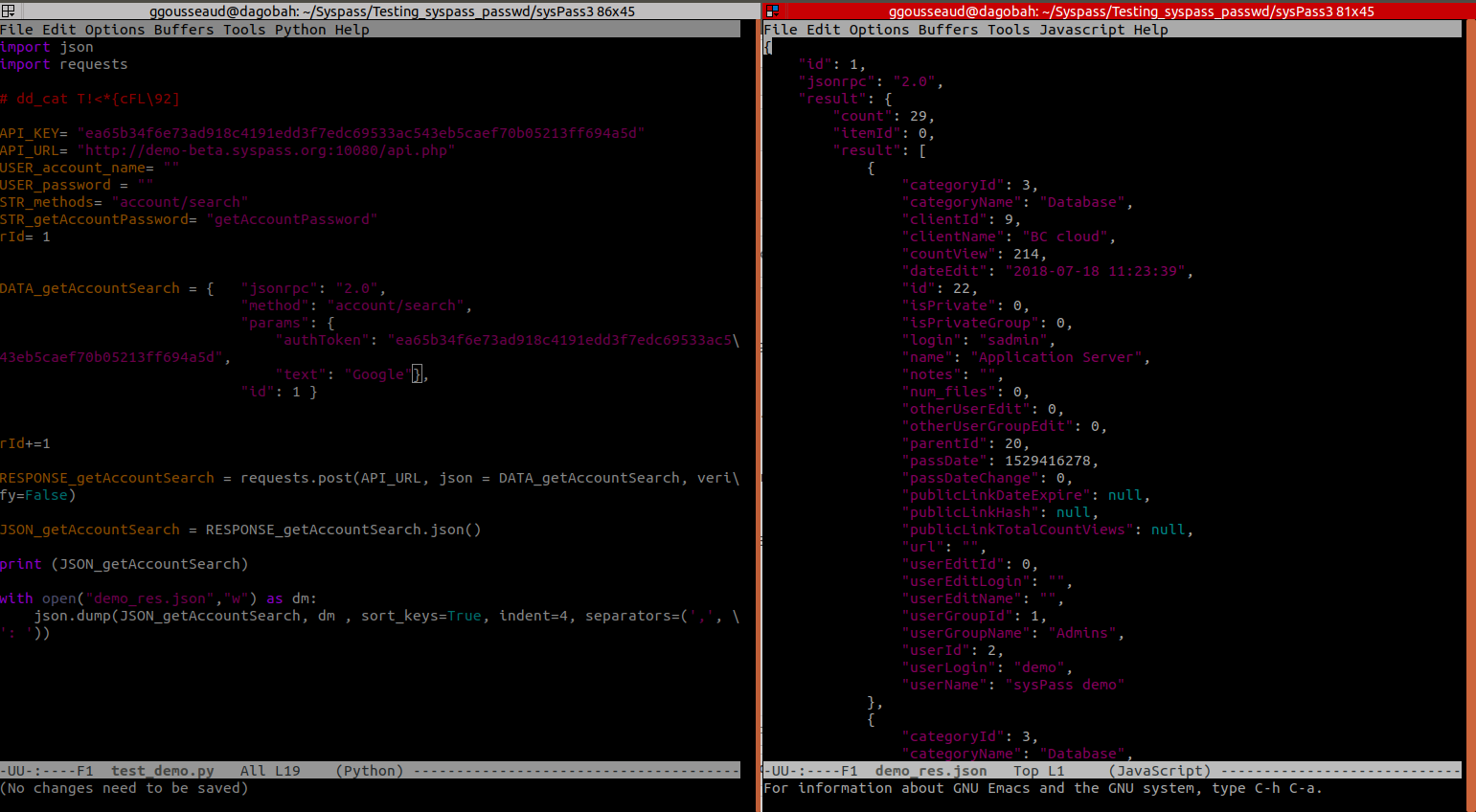Open the Help menu in the demo_res.json window

point(1151,30)
